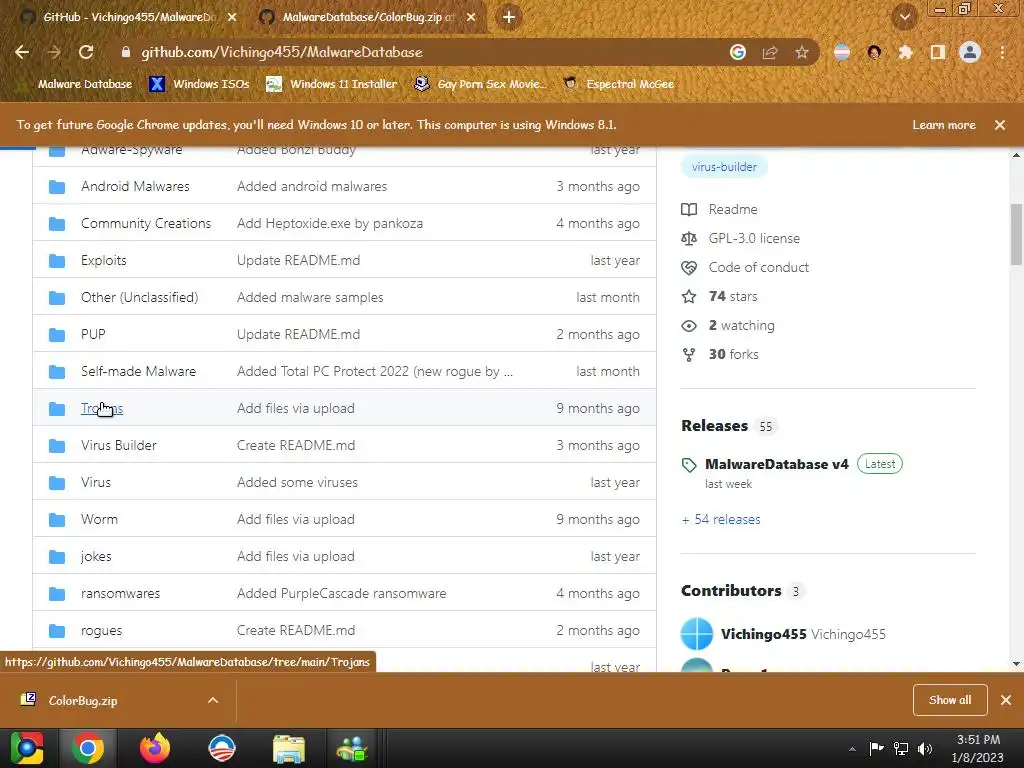This screenshot has height=768, width=1024.
Task: Click the tag icon beside MalwareDatabase v4
Action: pos(689,465)
